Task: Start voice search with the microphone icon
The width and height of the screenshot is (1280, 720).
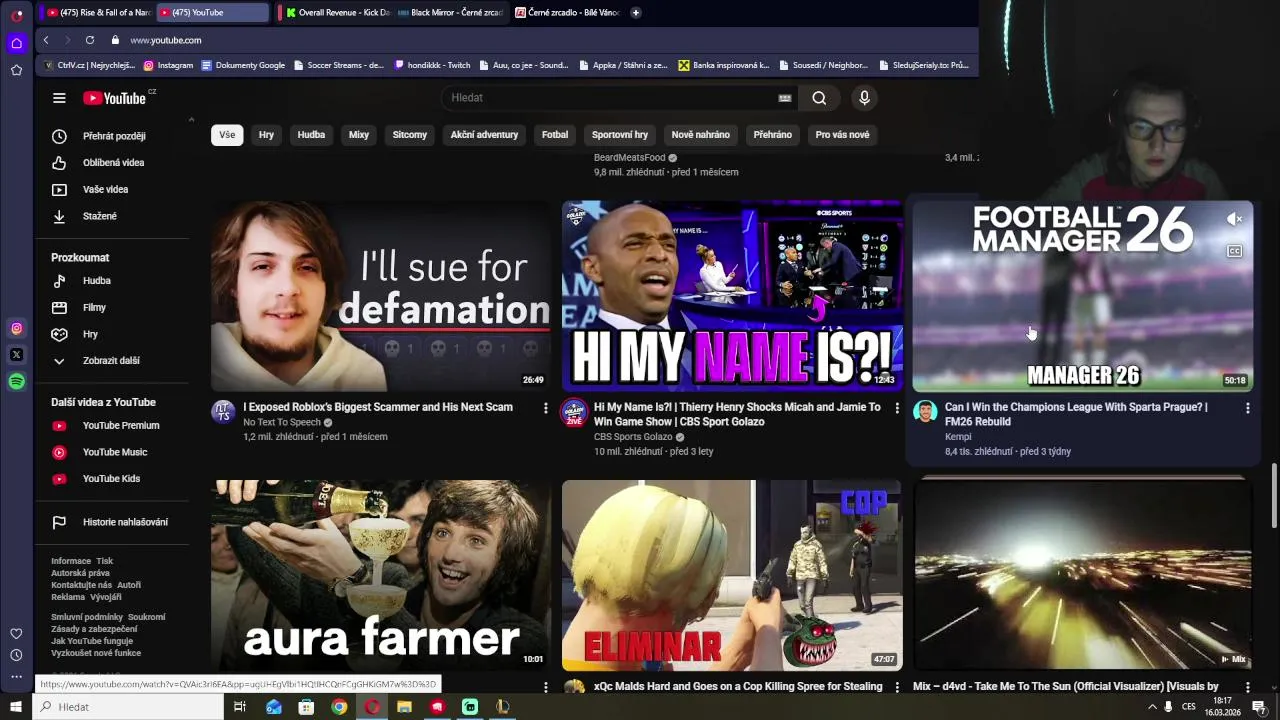Action: pyautogui.click(x=865, y=98)
